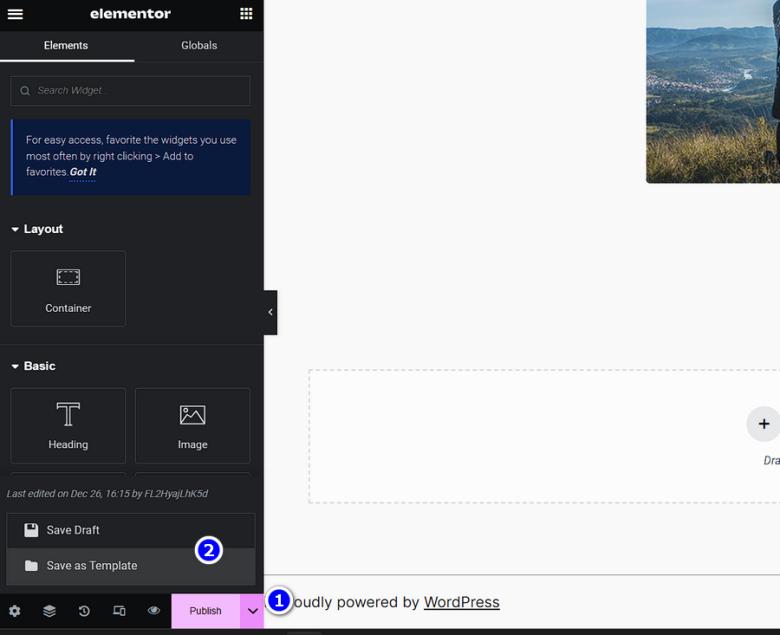This screenshot has height=635, width=780.
Task: Open the widgets grid icon
Action: [246, 13]
